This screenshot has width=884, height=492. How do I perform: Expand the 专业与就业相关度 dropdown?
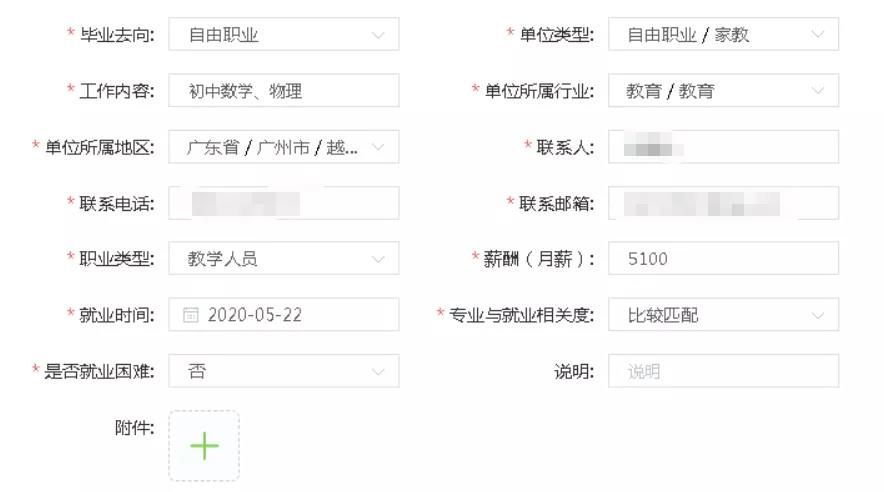[722, 315]
